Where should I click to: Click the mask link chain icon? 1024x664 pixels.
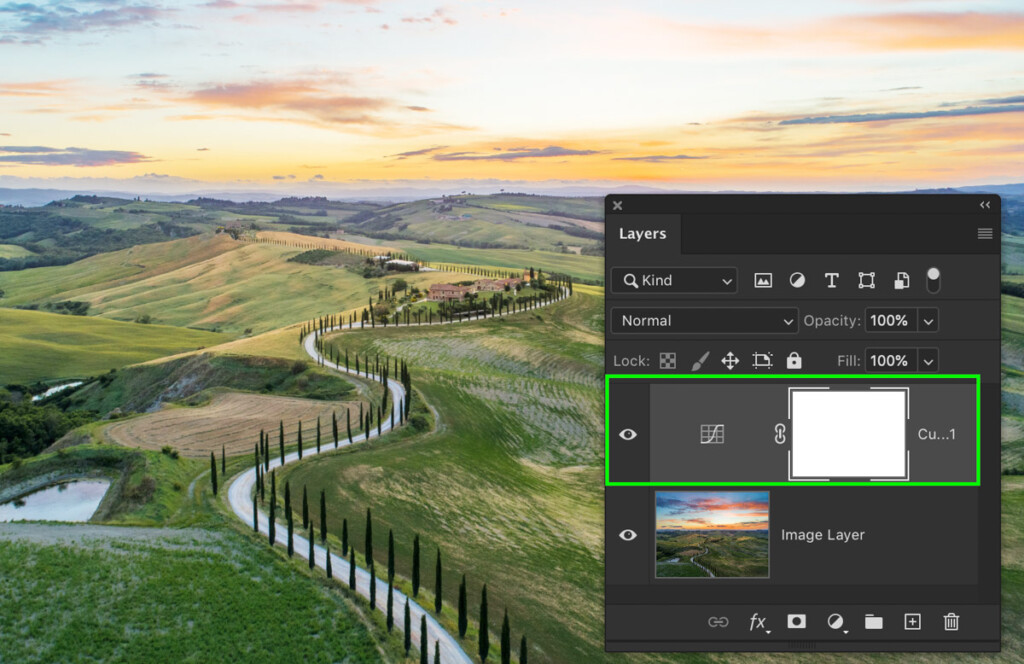pyautogui.click(x=780, y=434)
